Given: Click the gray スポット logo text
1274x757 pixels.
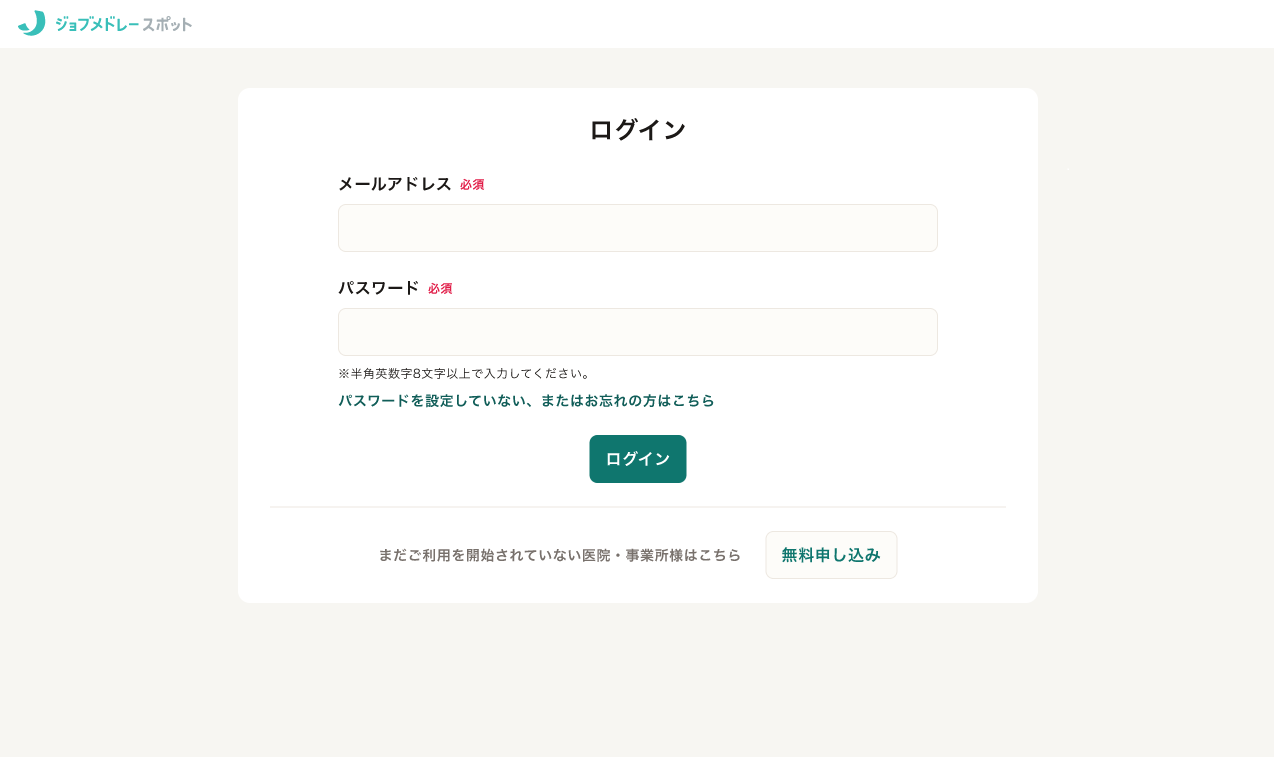Looking at the screenshot, I should (167, 24).
